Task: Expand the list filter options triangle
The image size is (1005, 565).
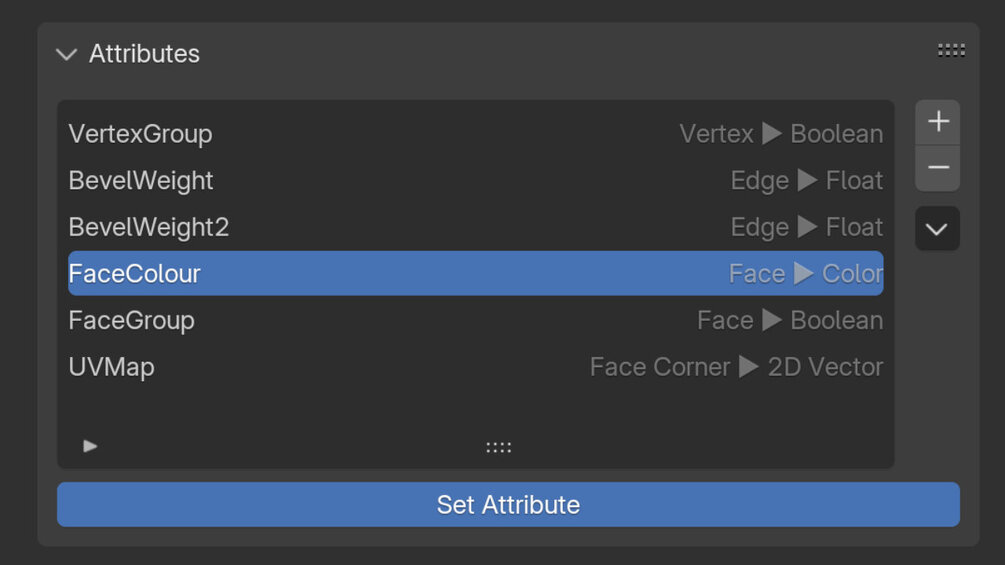Action: [90, 446]
